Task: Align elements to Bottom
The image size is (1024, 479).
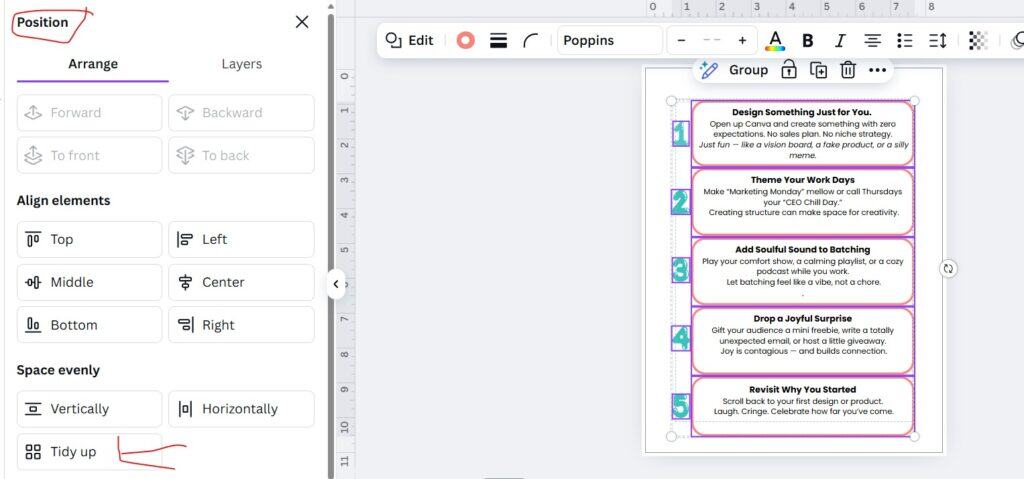Action: point(89,325)
